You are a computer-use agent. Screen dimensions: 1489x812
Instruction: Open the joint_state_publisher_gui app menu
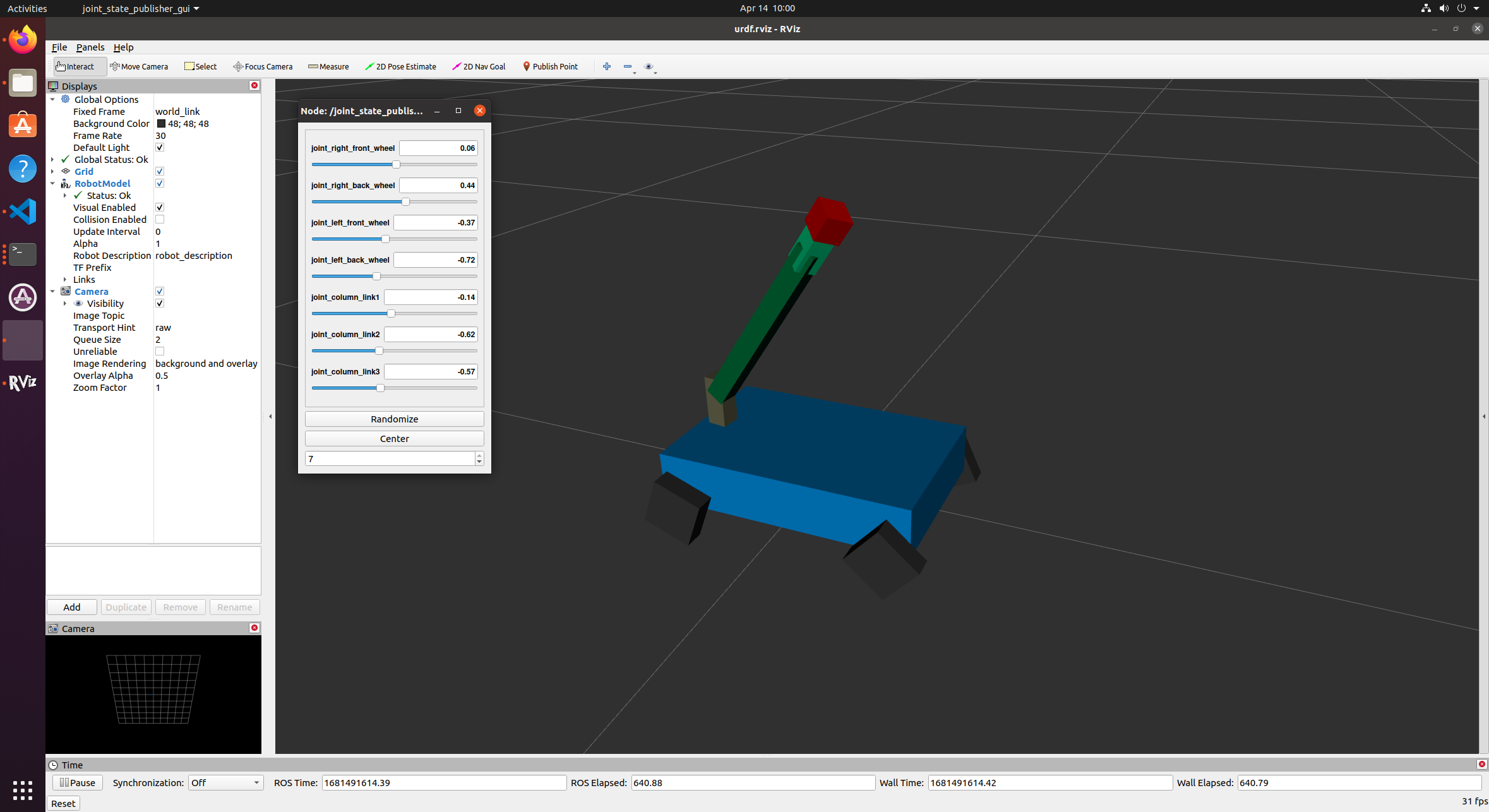(140, 8)
